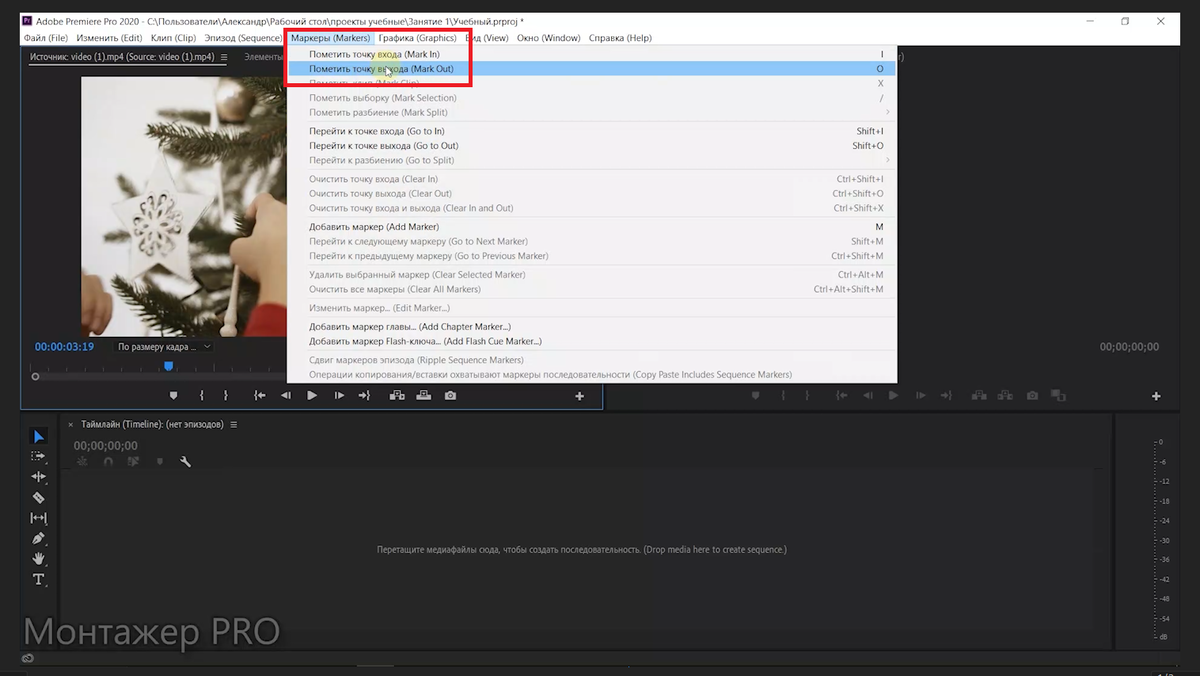Select the Slip tool
This screenshot has height=676, width=1200.
(x=39, y=518)
